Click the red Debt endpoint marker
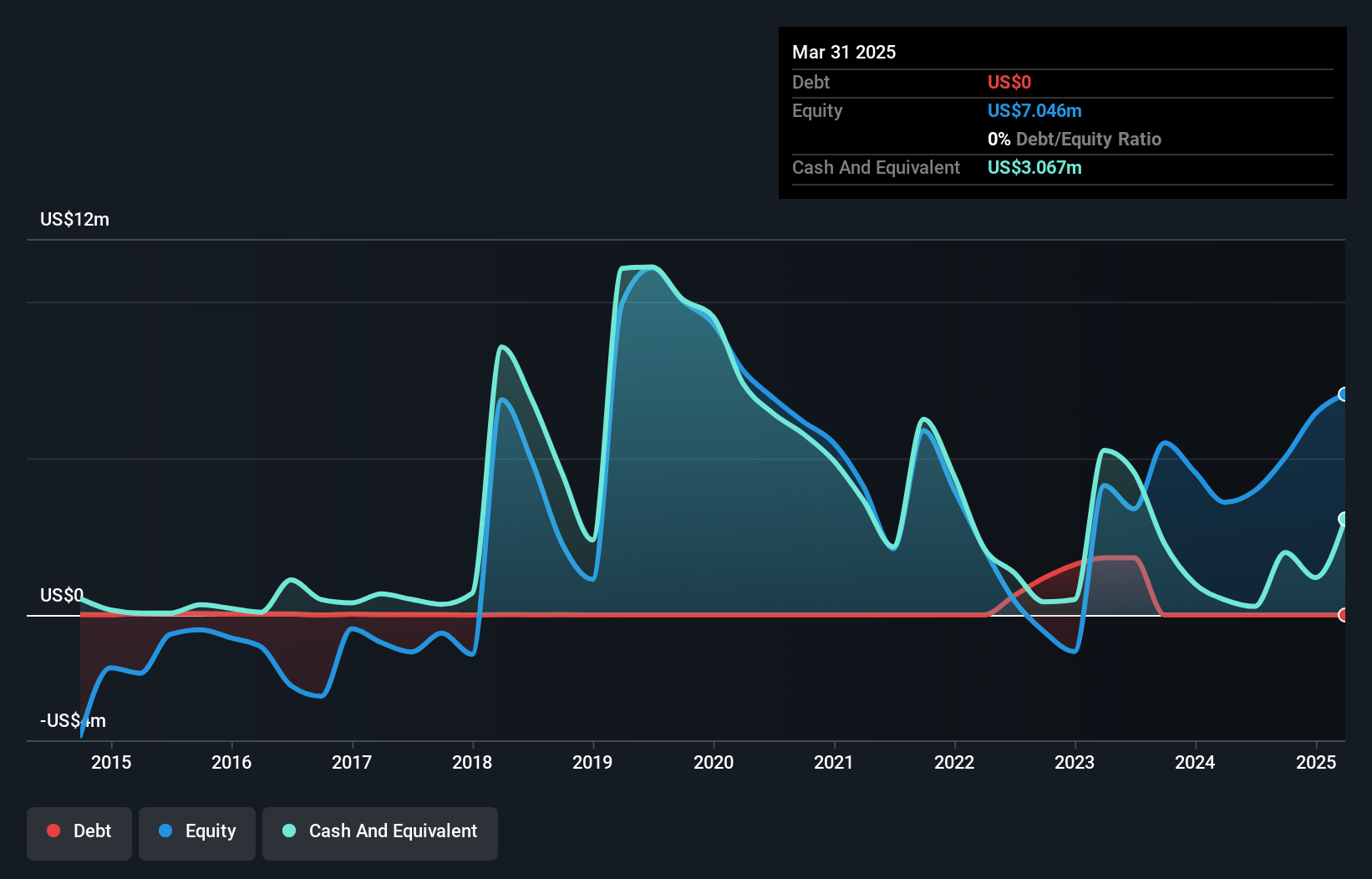This screenshot has width=1372, height=879. click(x=1344, y=615)
